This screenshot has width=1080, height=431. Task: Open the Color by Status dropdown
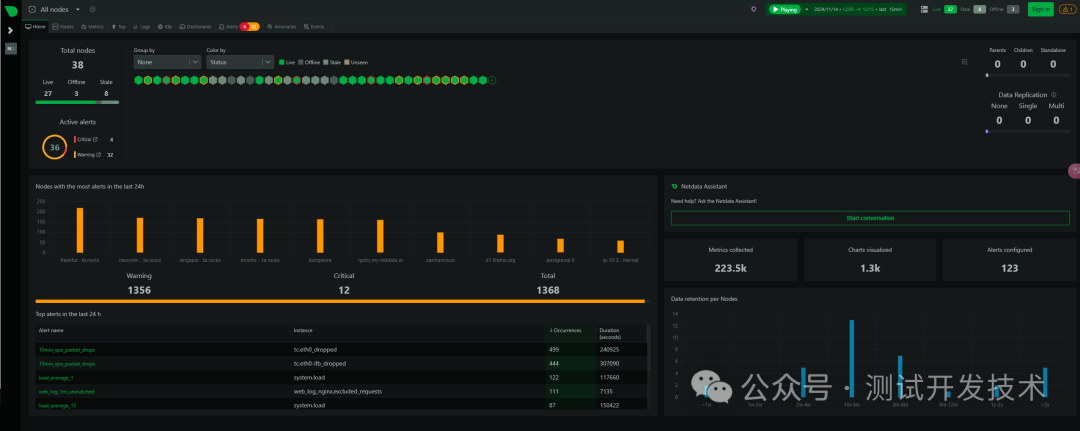point(240,62)
